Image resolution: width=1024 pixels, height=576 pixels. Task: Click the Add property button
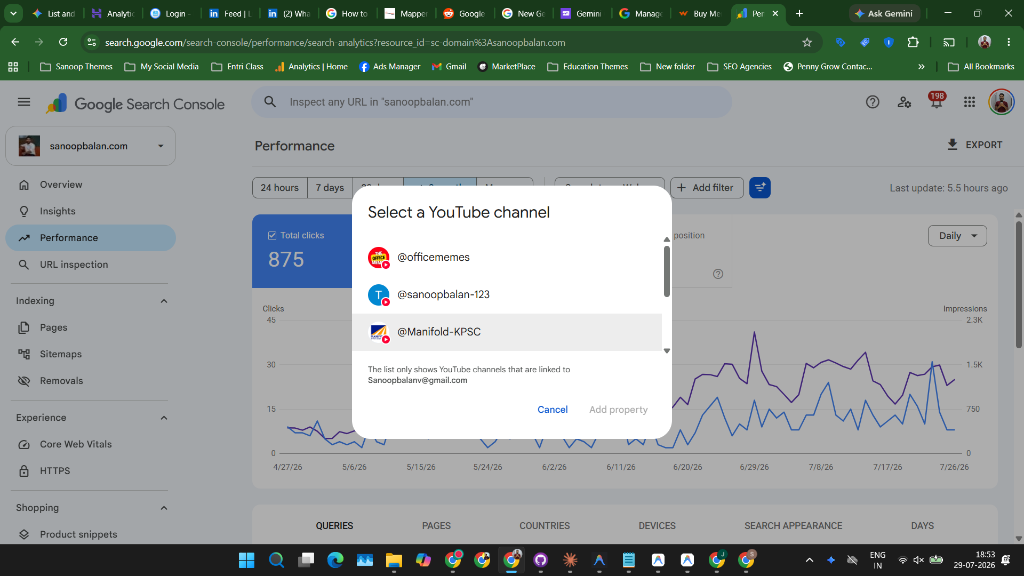point(618,409)
